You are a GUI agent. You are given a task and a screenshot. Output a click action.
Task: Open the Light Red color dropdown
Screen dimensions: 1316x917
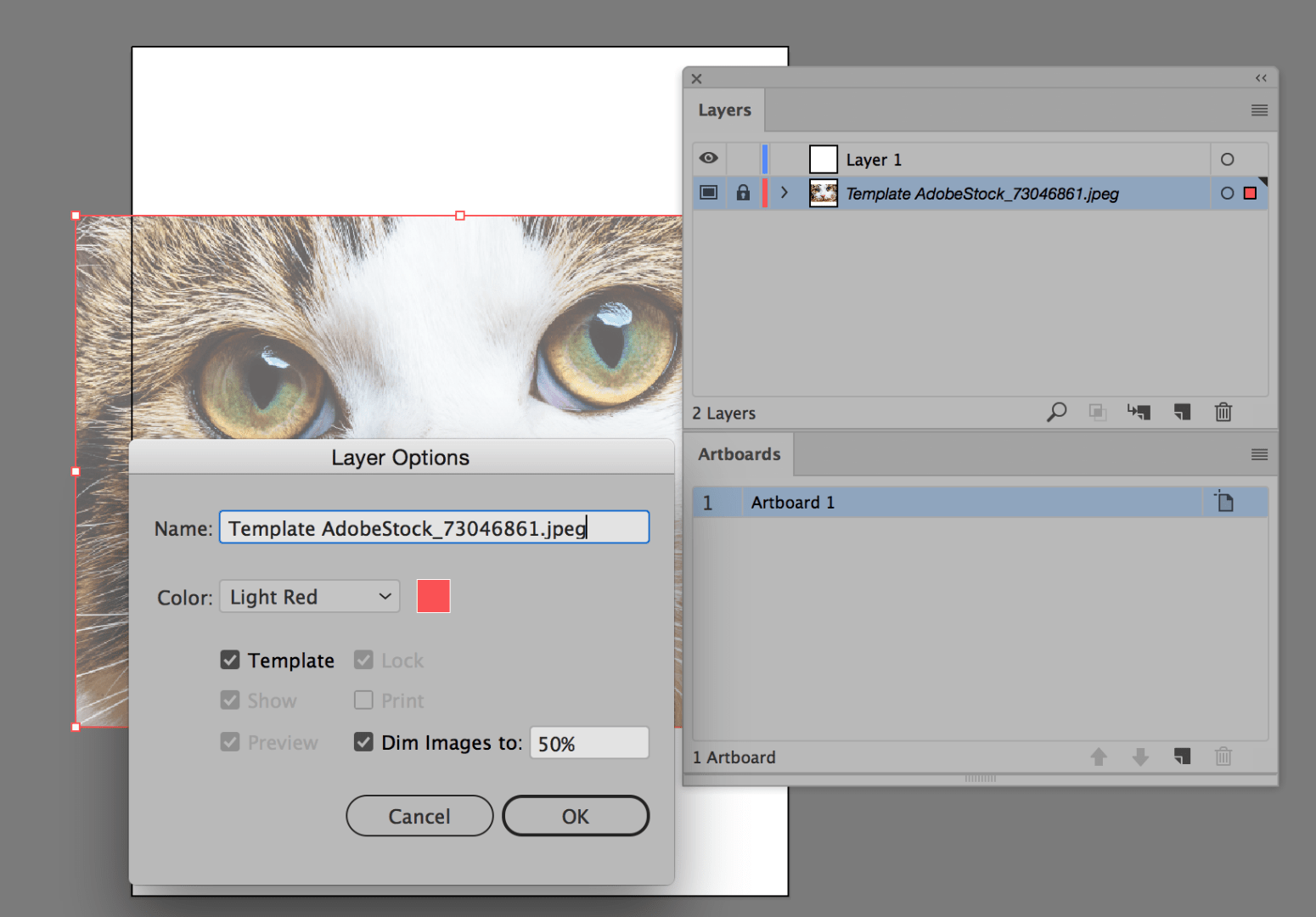pos(309,596)
